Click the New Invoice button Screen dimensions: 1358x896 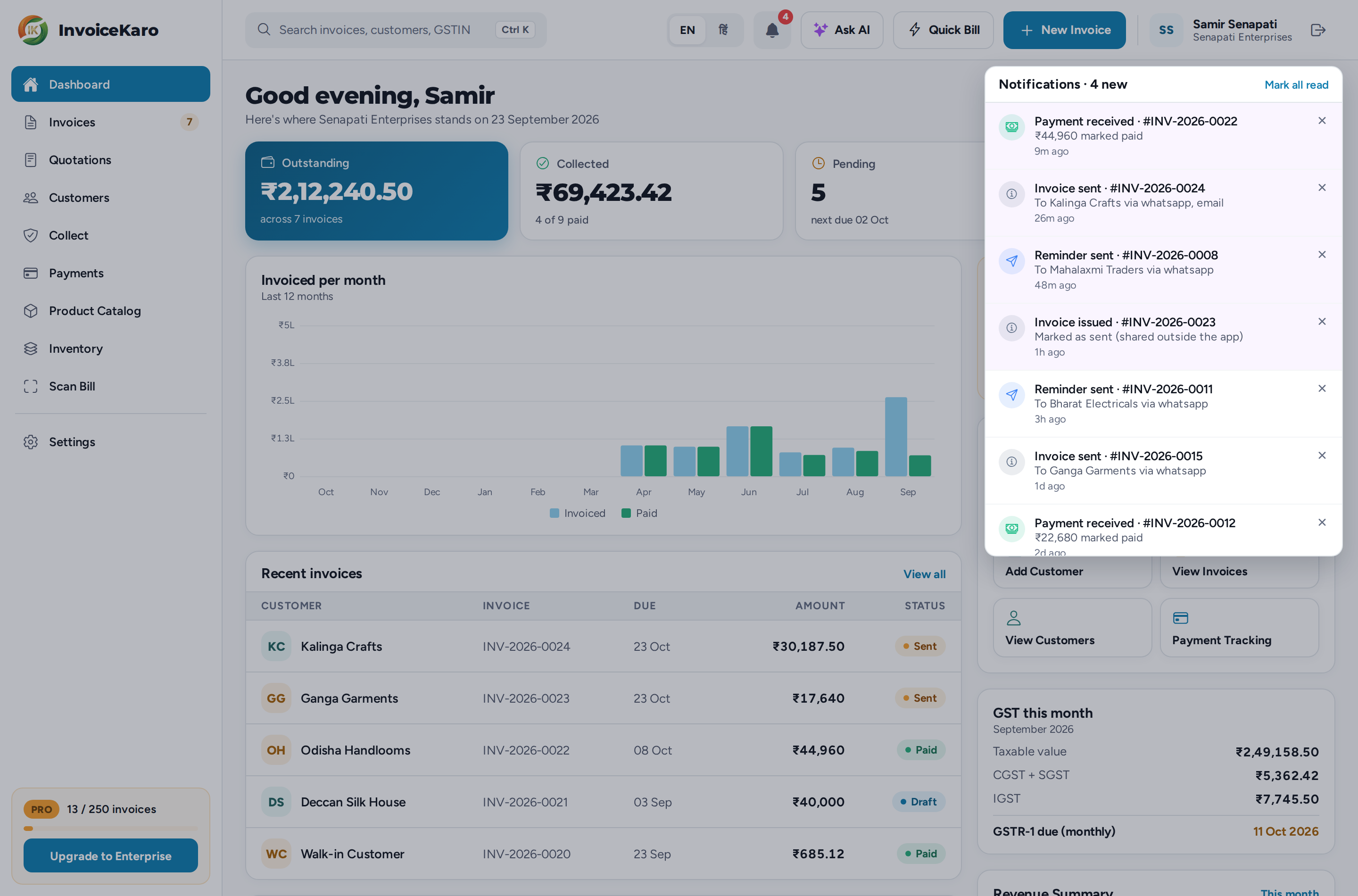(x=1064, y=30)
